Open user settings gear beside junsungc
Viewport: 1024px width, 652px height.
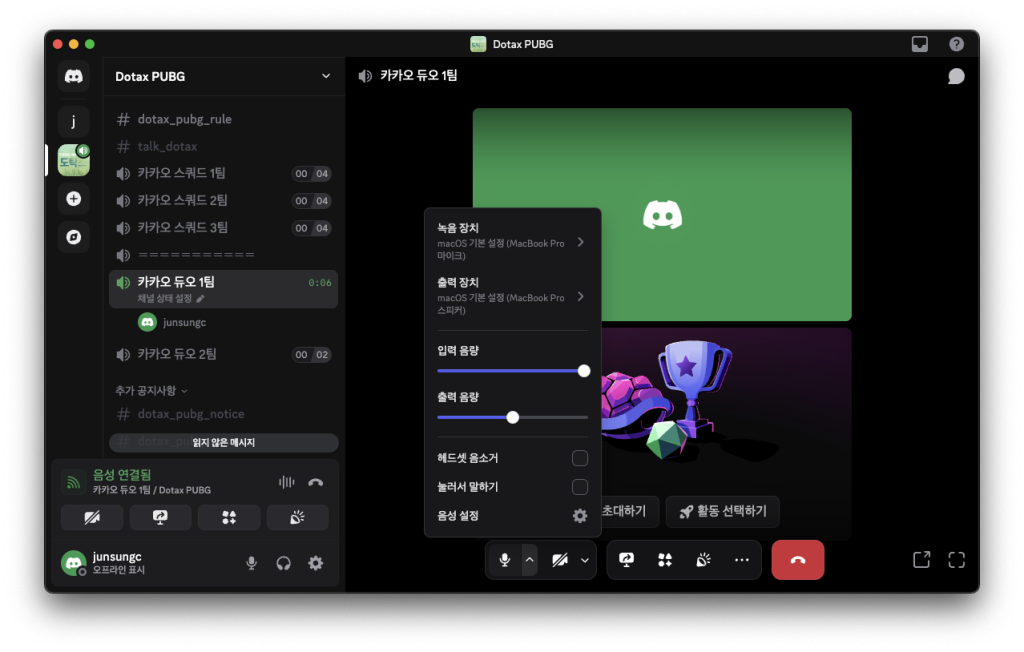click(x=315, y=563)
